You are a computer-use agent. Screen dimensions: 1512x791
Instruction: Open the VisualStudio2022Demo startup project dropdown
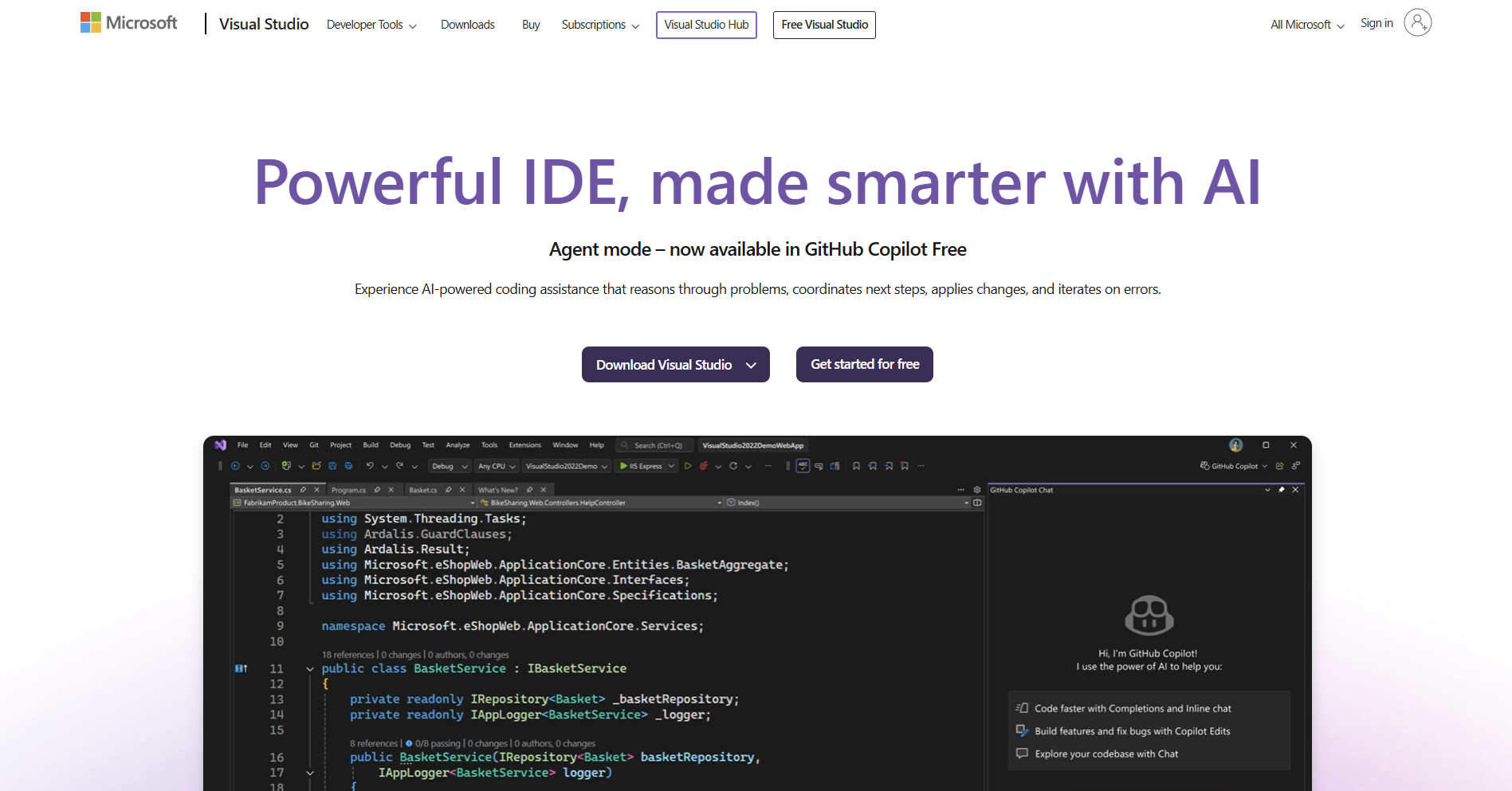pyautogui.click(x=567, y=466)
